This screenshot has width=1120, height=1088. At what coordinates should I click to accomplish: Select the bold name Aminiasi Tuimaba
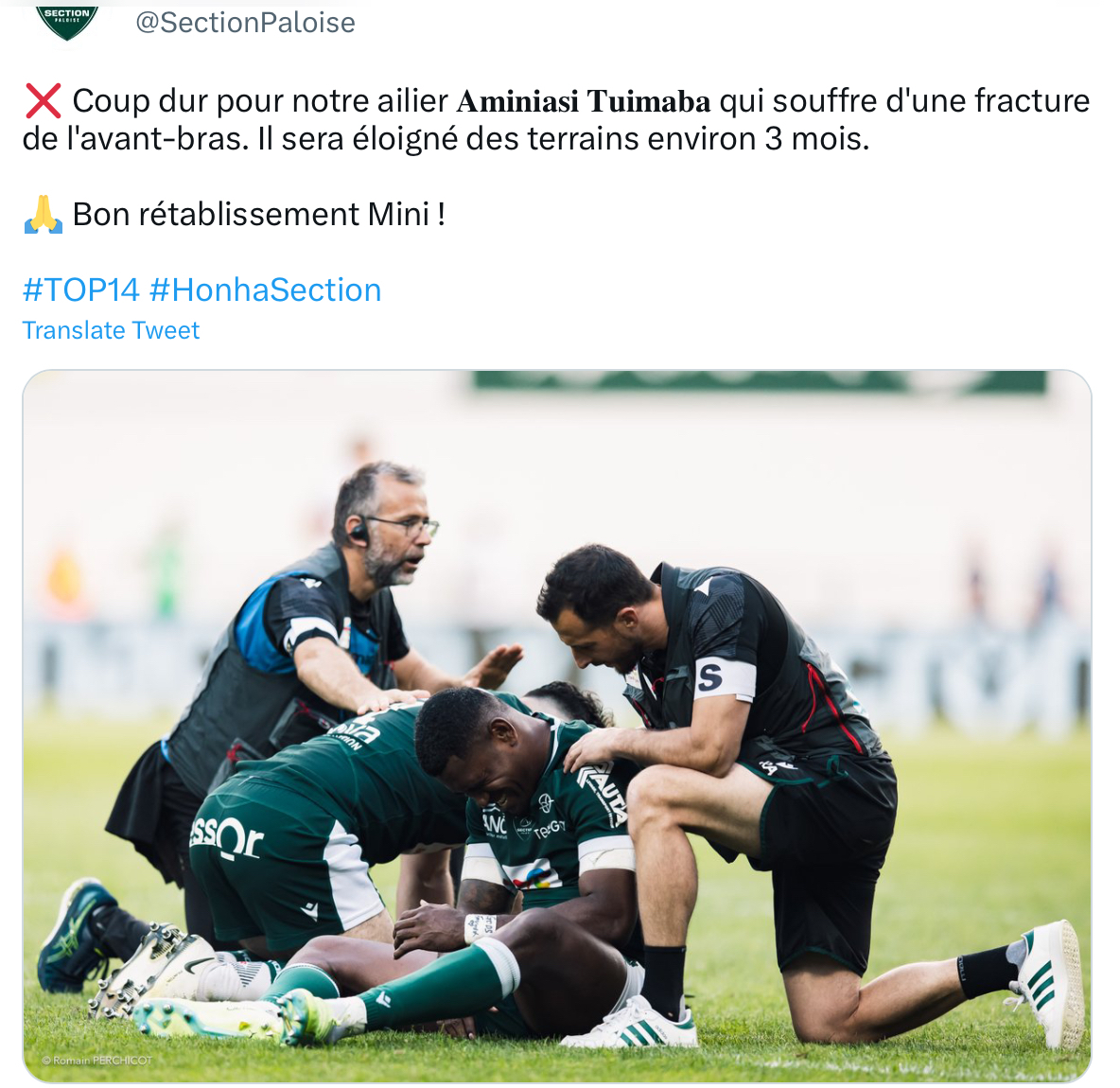[584, 101]
